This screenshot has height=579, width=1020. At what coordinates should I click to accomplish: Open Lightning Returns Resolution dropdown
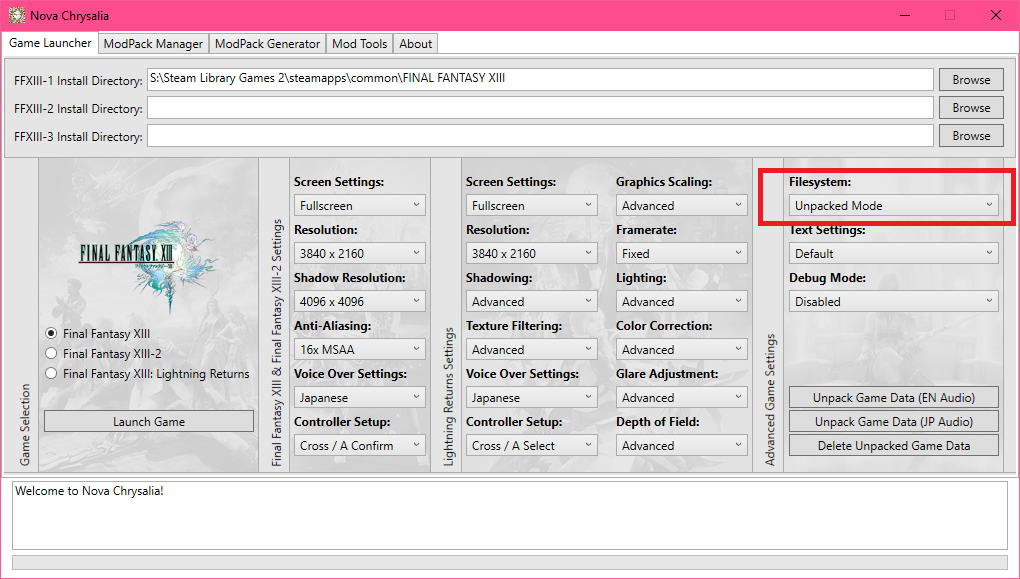coord(531,254)
